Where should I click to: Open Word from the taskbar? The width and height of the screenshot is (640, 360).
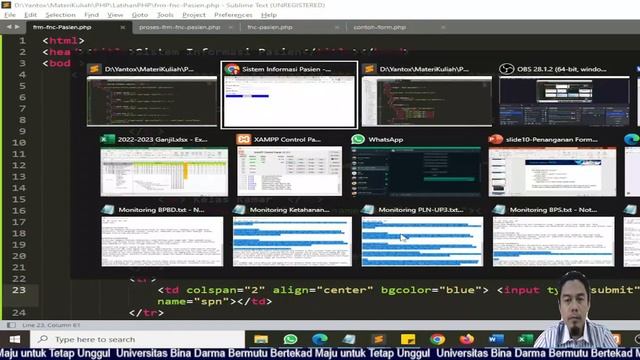pyautogui.click(x=496, y=339)
